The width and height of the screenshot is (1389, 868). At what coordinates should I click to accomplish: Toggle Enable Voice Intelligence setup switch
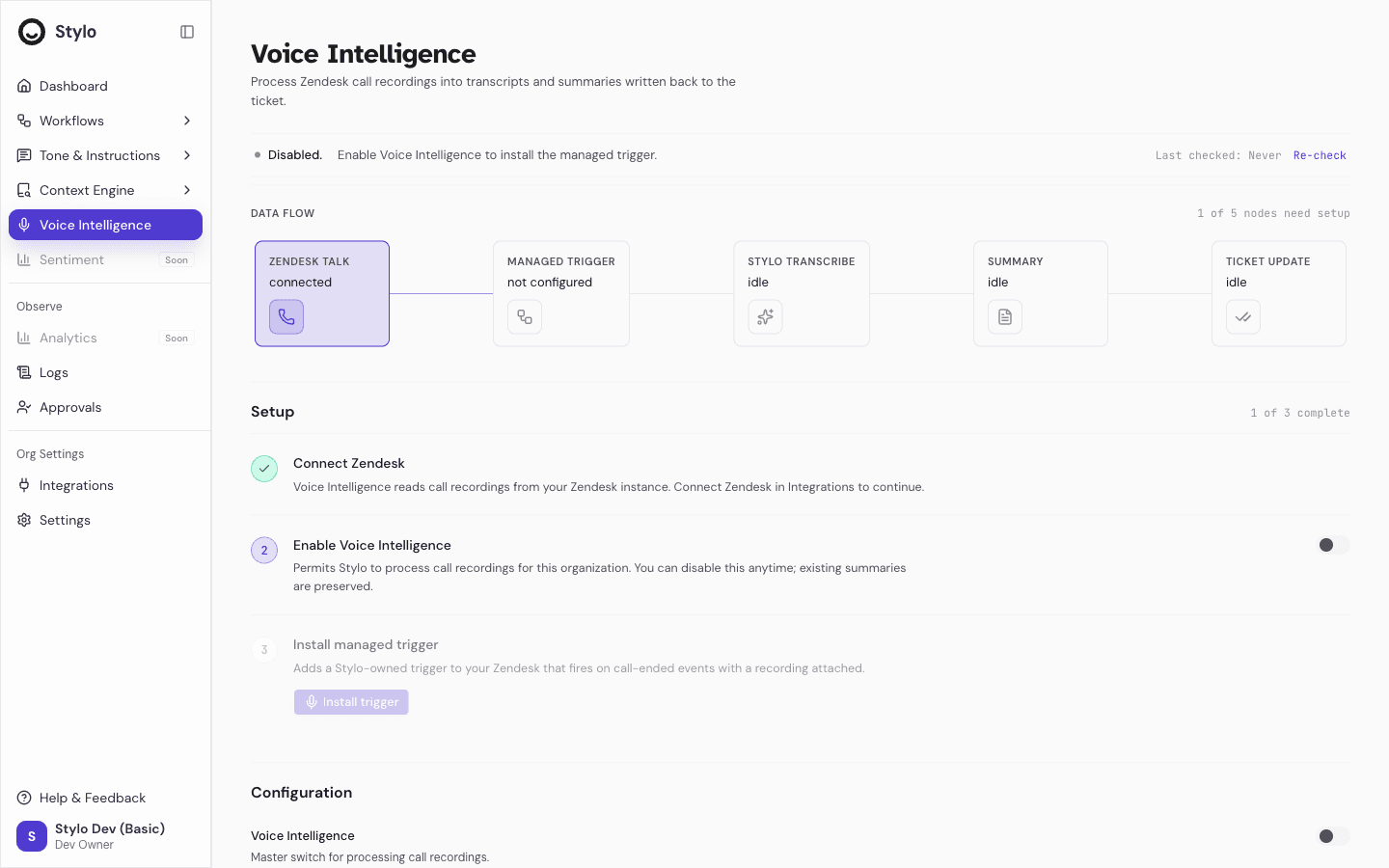point(1333,545)
